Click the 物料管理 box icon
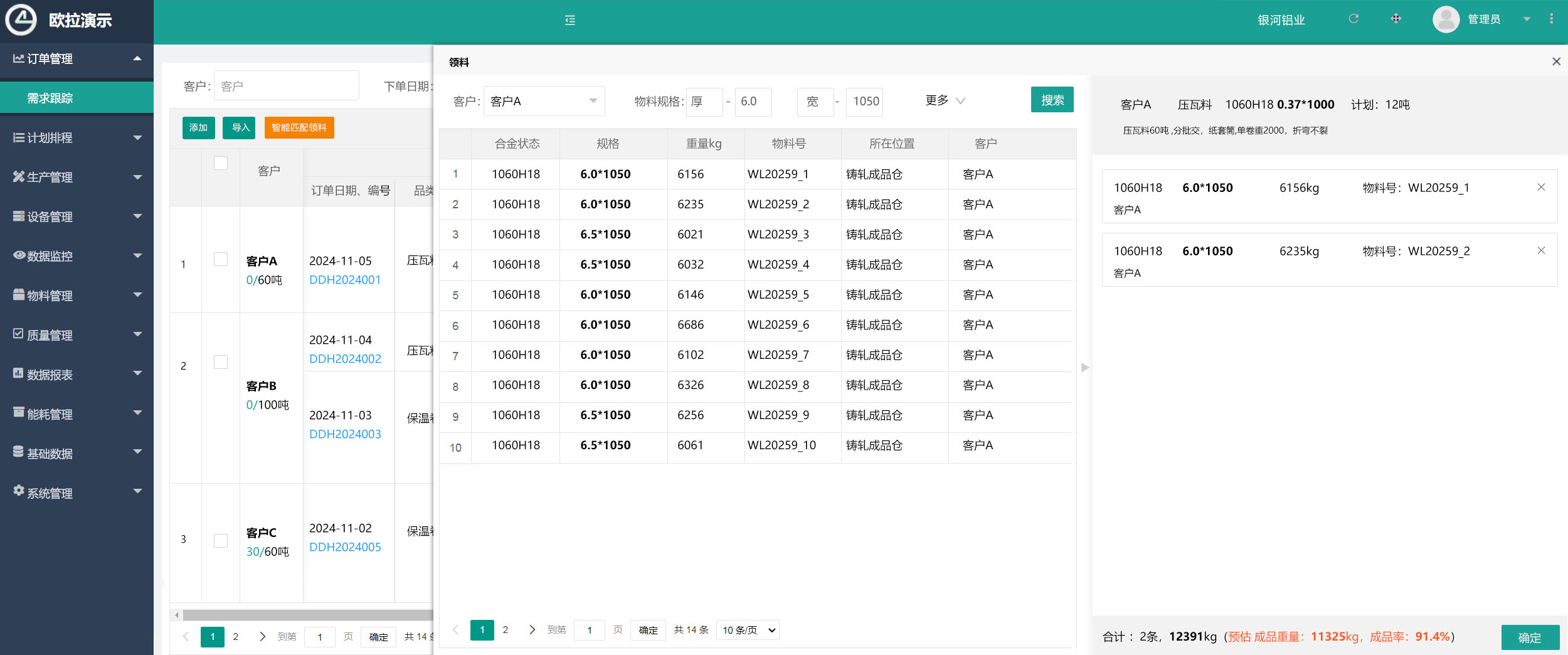 click(x=19, y=295)
